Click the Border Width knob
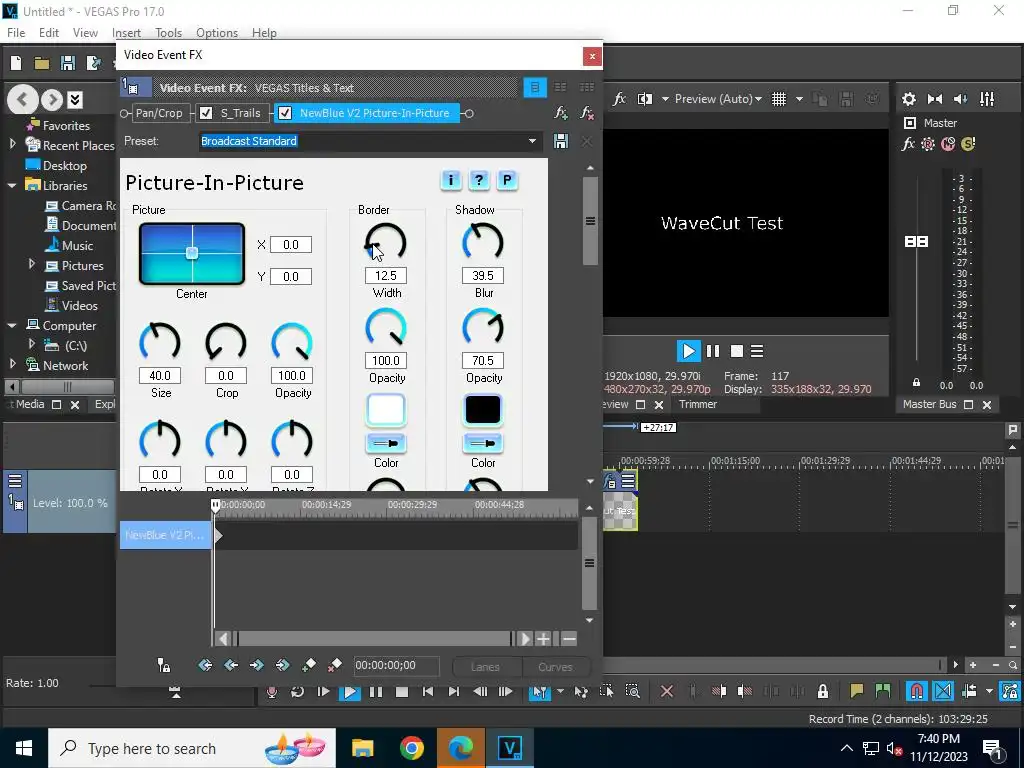 [385, 243]
